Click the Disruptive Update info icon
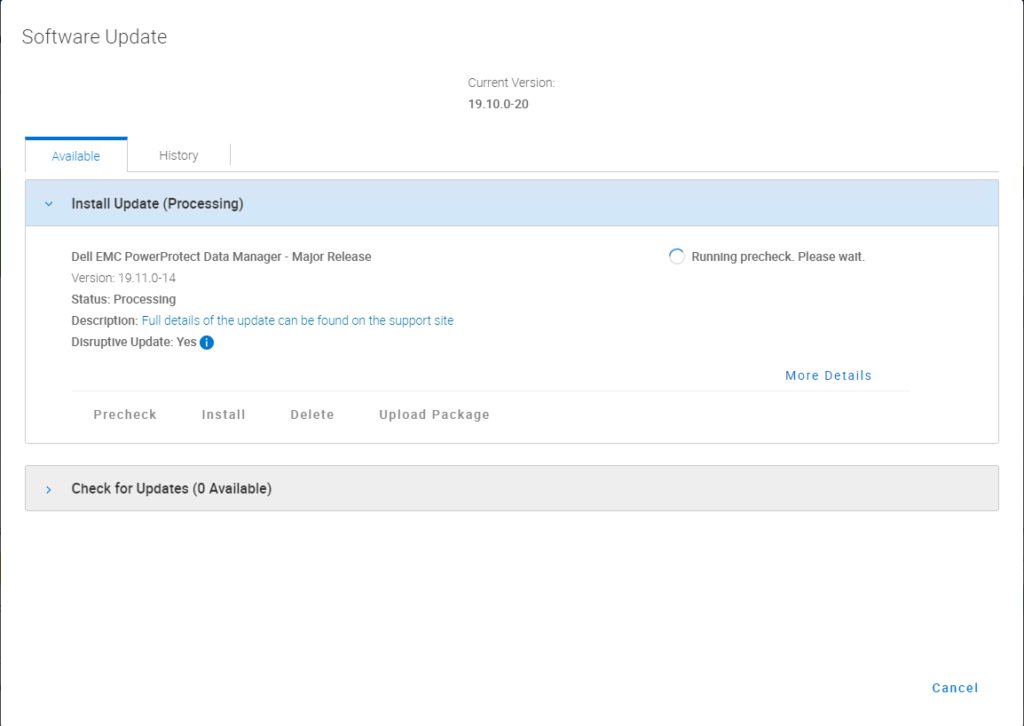This screenshot has width=1024, height=726. pos(206,342)
